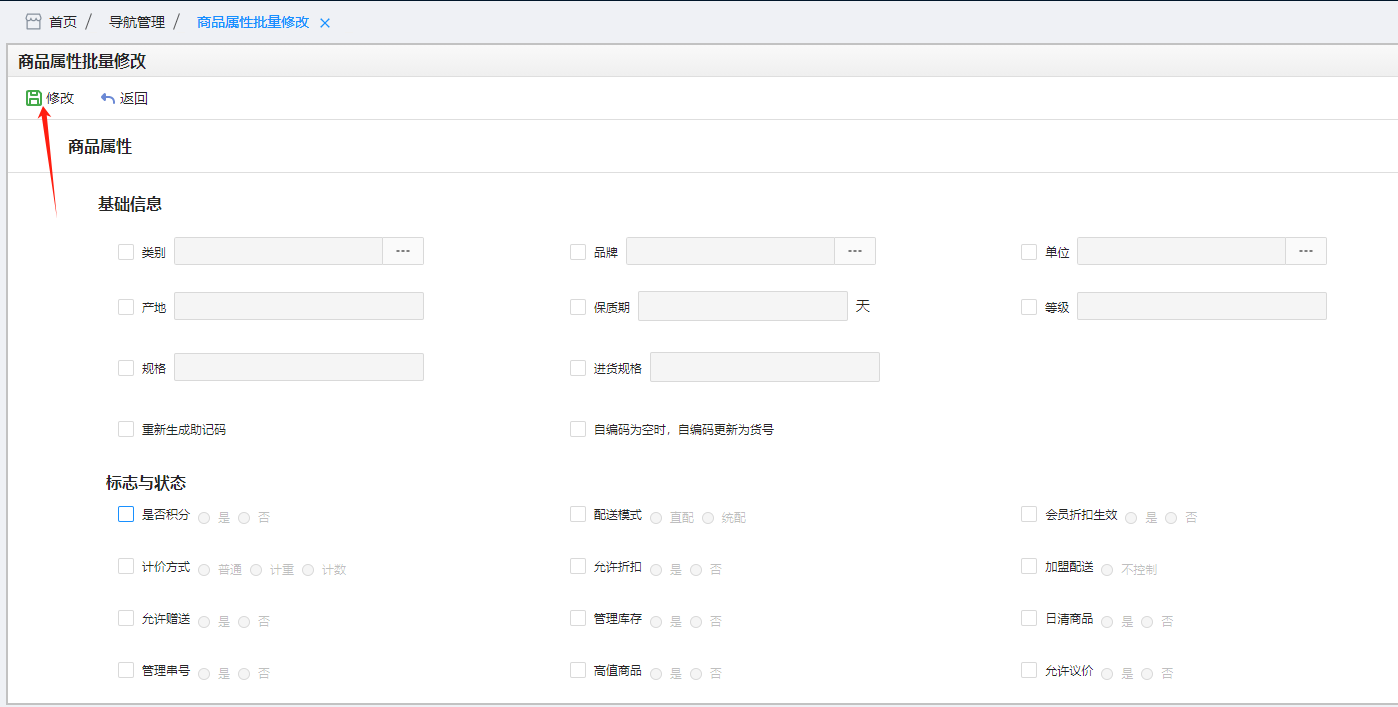Select 是 radio for 允许赠送

pyautogui.click(x=204, y=622)
